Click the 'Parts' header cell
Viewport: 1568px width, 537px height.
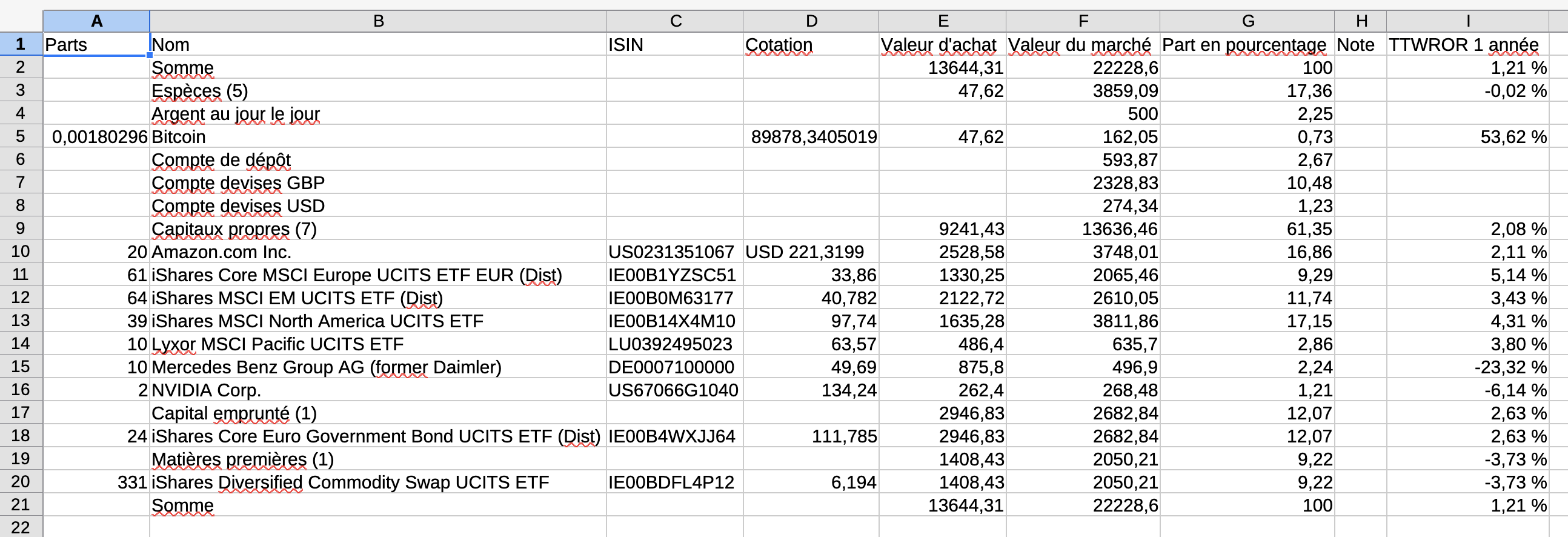point(96,44)
